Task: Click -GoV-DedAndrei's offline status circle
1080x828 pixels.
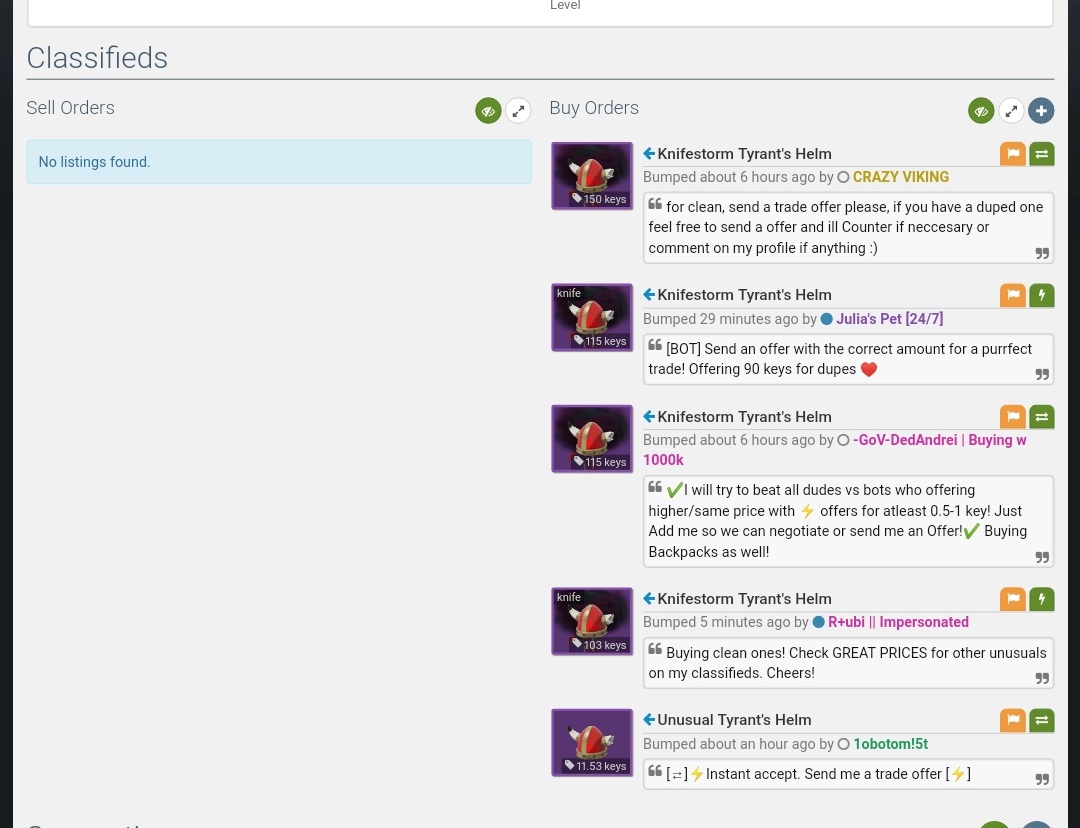Action: tap(843, 440)
